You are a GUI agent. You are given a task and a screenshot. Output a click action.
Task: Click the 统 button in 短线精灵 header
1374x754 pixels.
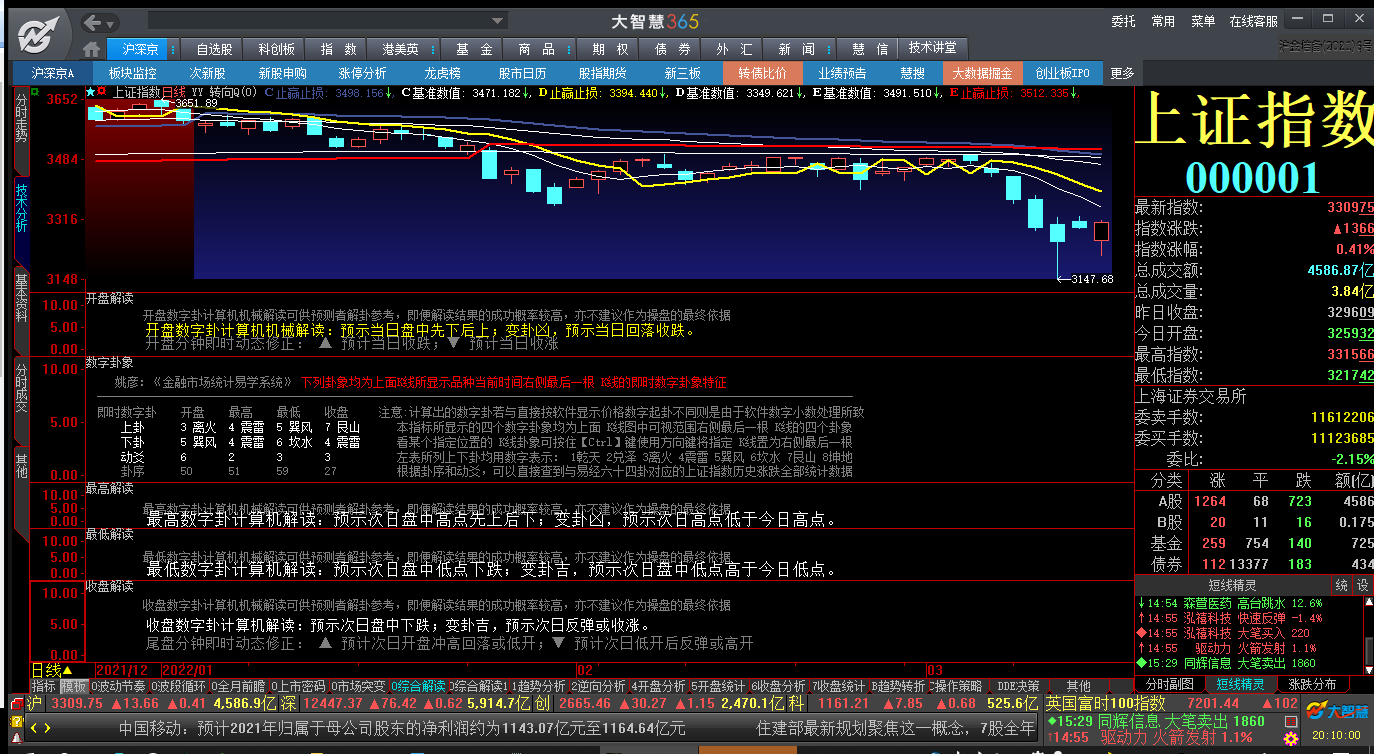pos(1342,585)
